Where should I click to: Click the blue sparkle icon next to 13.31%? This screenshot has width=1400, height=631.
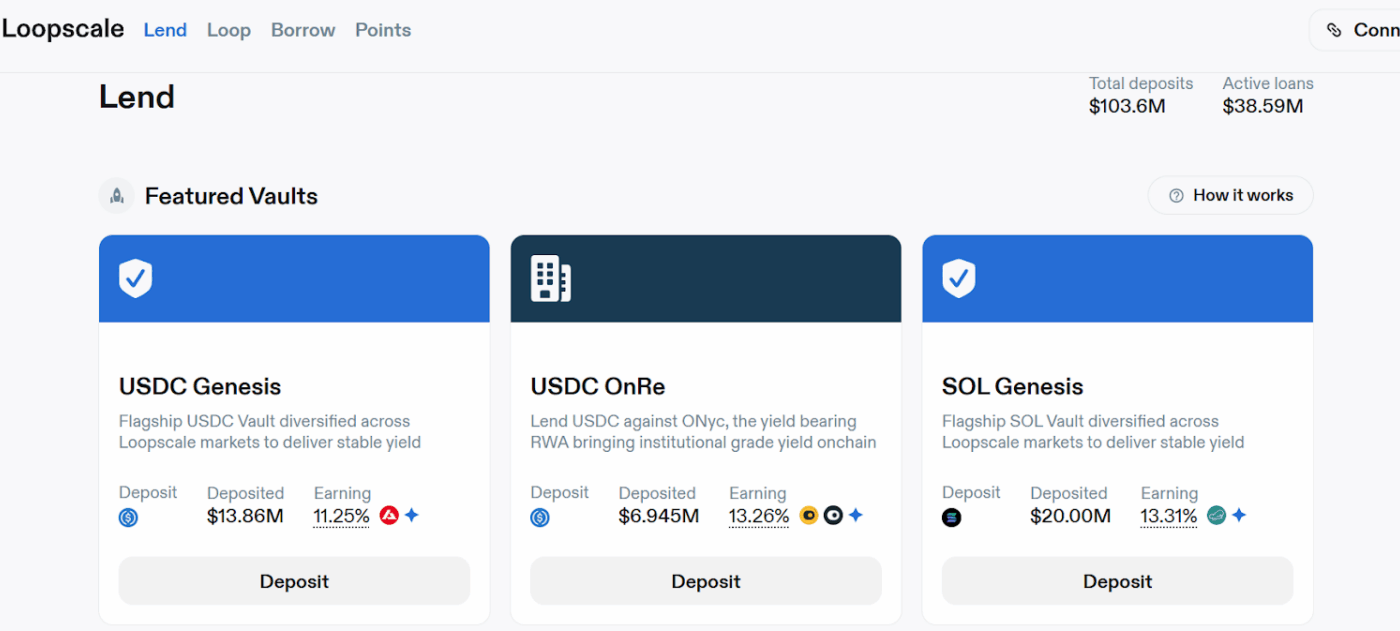tap(1239, 515)
